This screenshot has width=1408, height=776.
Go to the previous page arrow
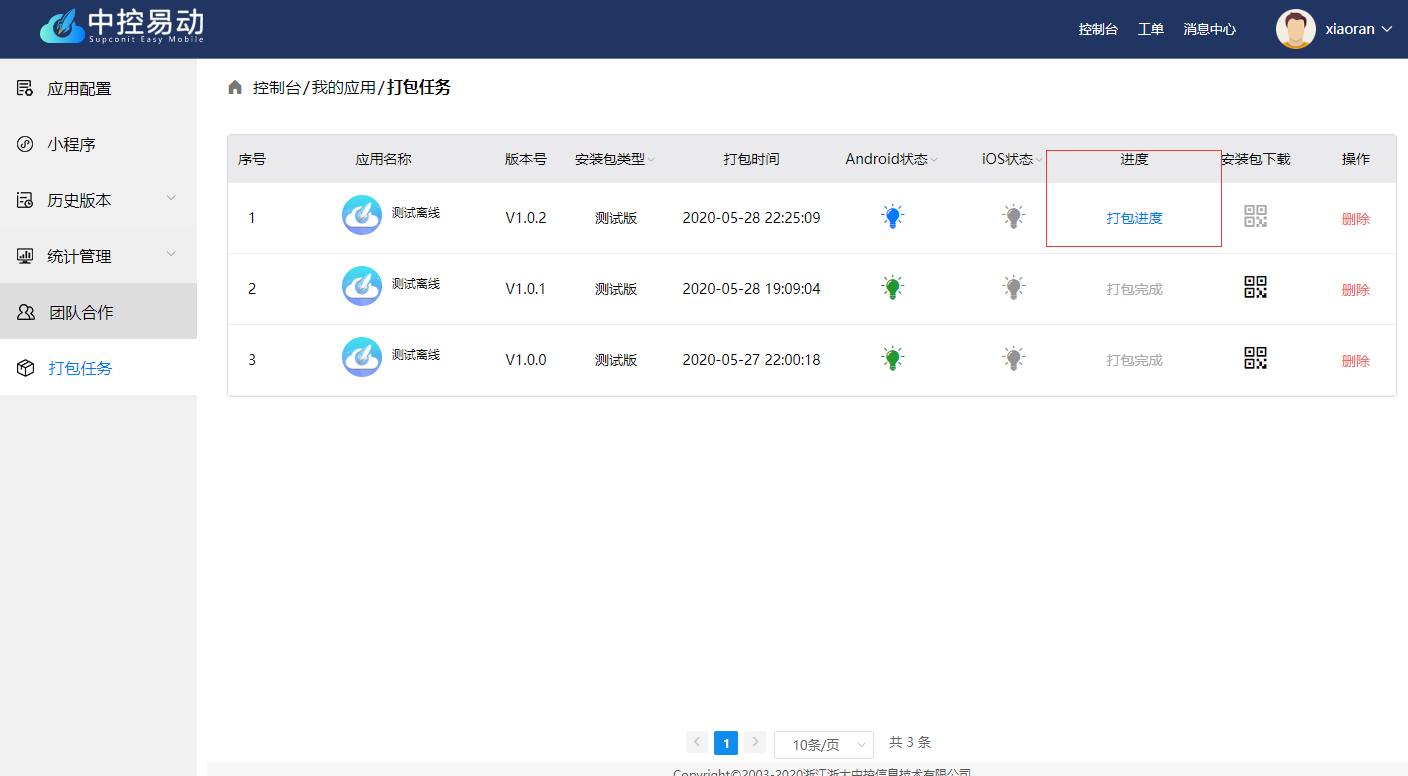pyautogui.click(x=697, y=742)
